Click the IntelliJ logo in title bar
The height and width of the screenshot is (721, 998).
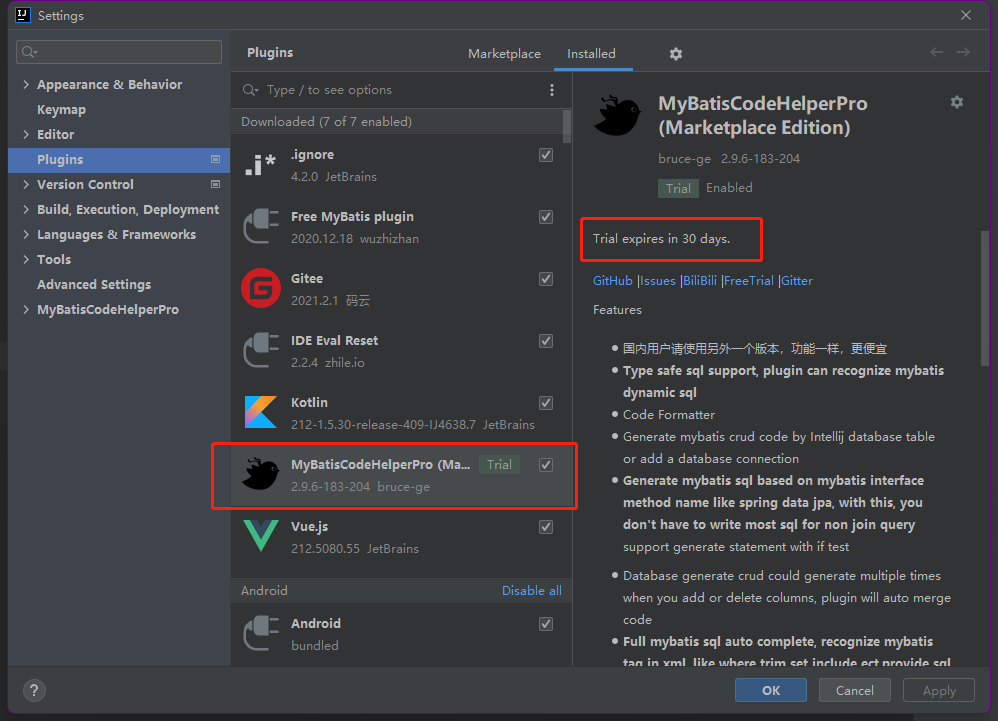tap(22, 15)
